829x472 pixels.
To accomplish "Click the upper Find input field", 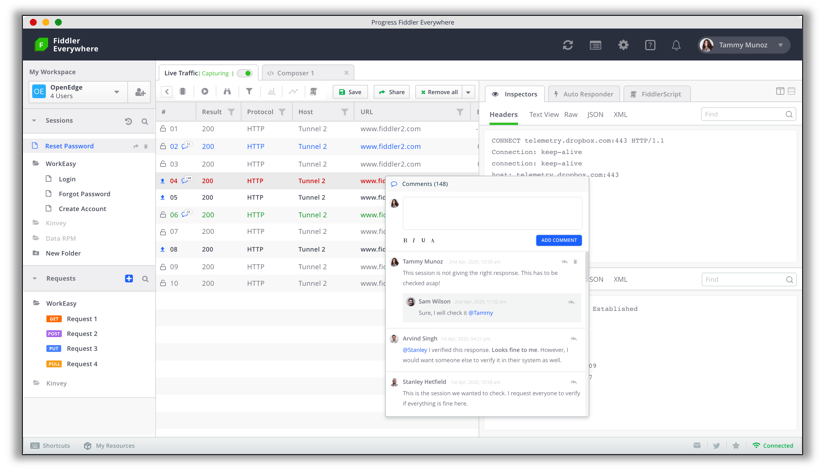I will click(x=748, y=114).
